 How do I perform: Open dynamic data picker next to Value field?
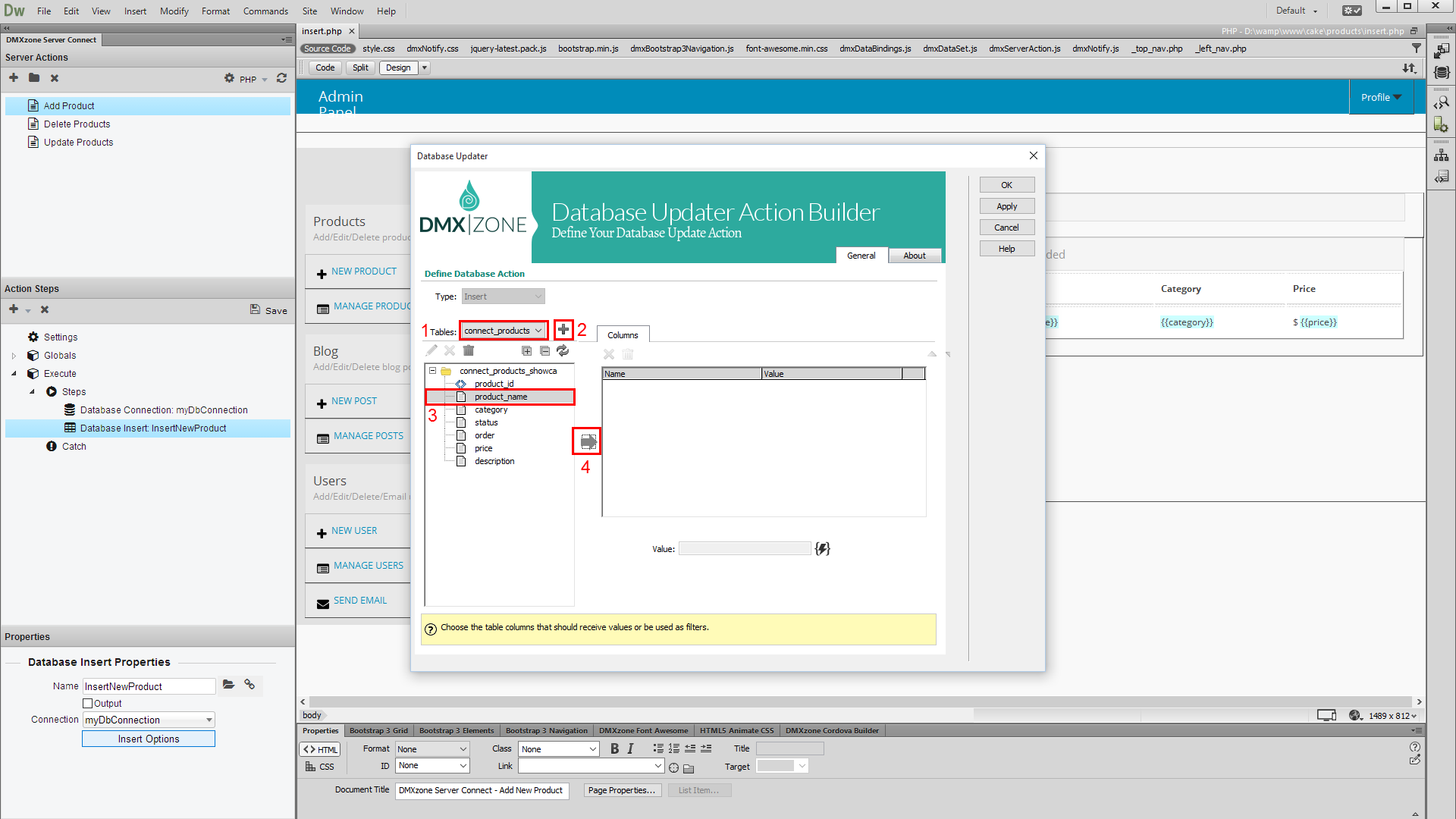click(822, 548)
